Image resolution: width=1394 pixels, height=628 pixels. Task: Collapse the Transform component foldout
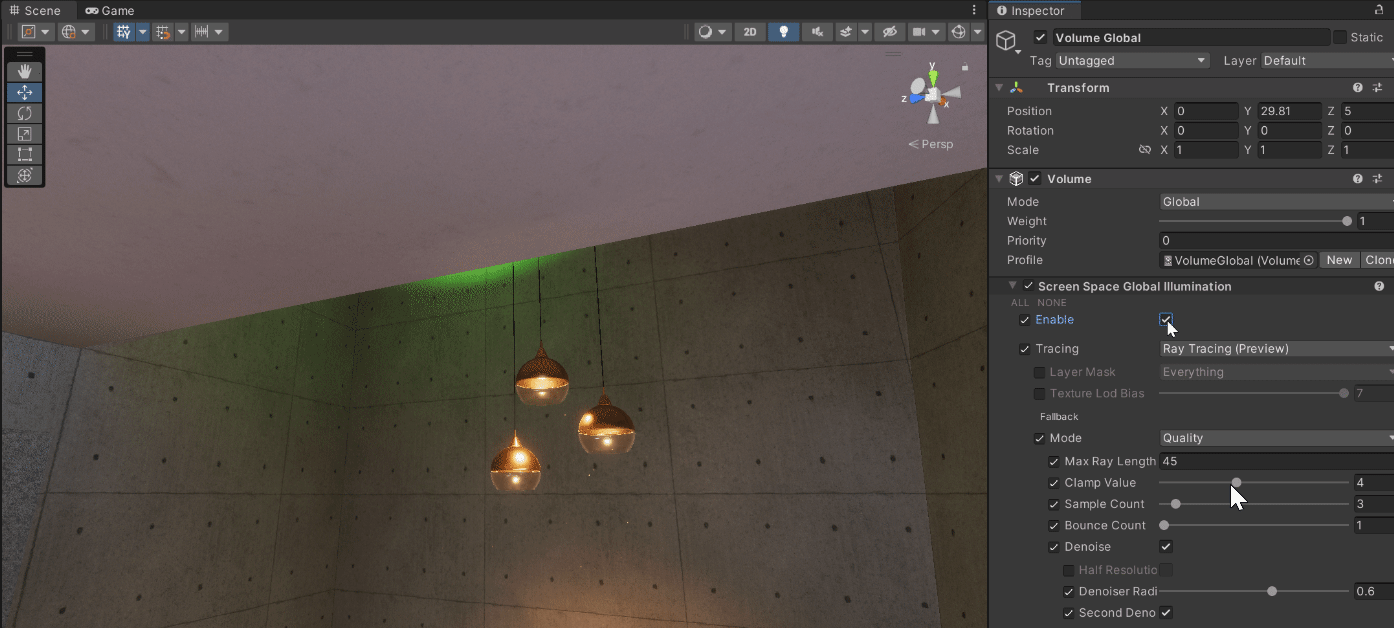(999, 88)
